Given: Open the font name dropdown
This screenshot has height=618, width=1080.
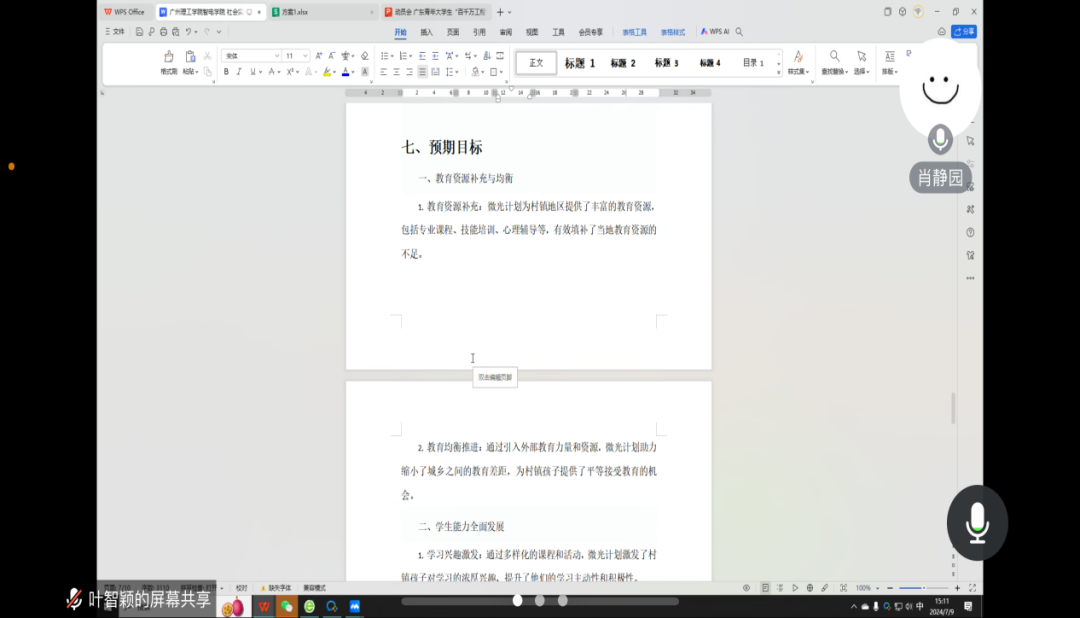Looking at the screenshot, I should click(x=251, y=56).
